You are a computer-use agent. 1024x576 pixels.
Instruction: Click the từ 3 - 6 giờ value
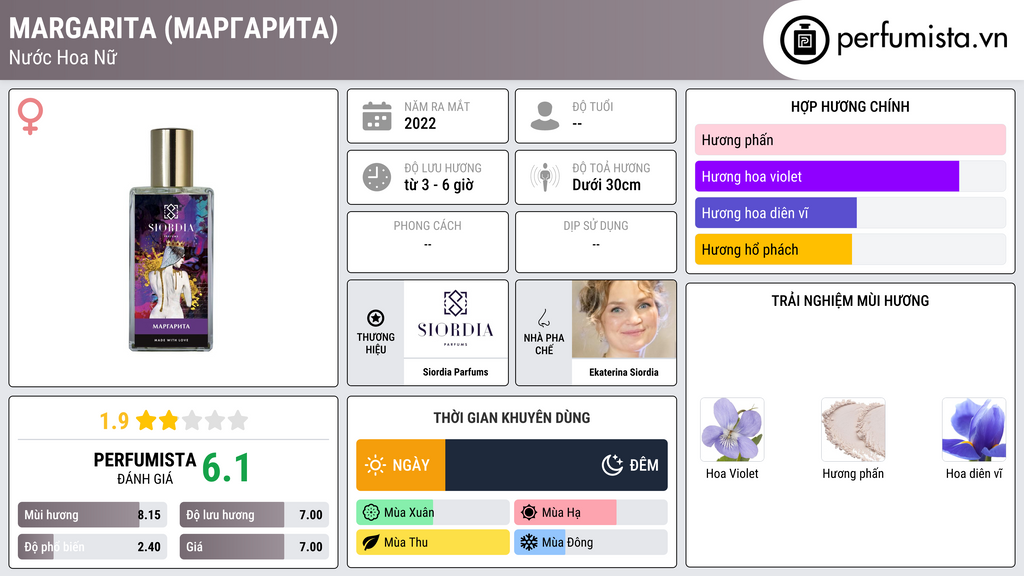[x=439, y=185]
